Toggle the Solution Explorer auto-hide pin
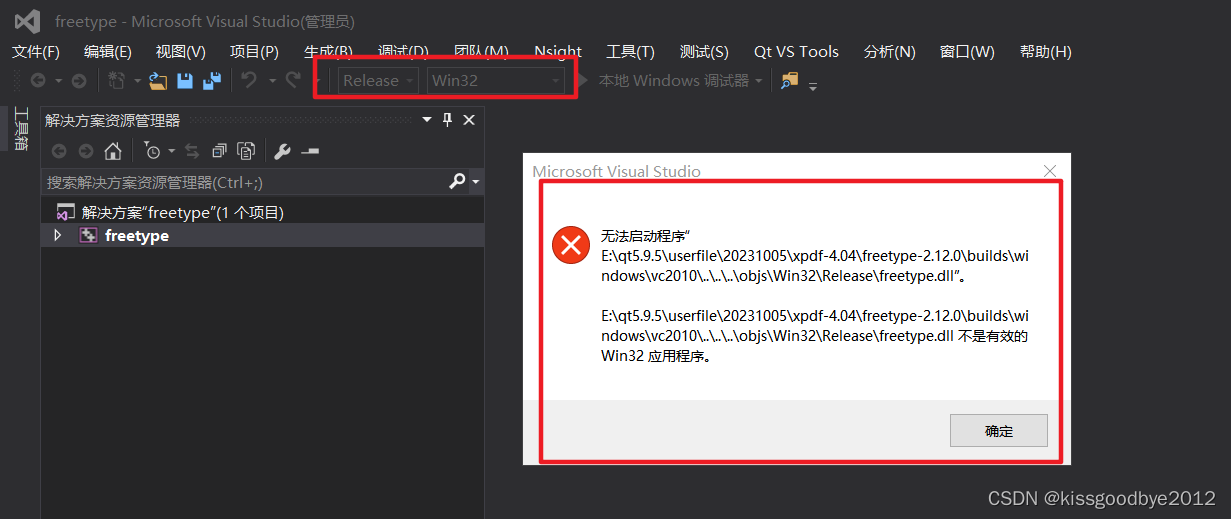 click(448, 120)
